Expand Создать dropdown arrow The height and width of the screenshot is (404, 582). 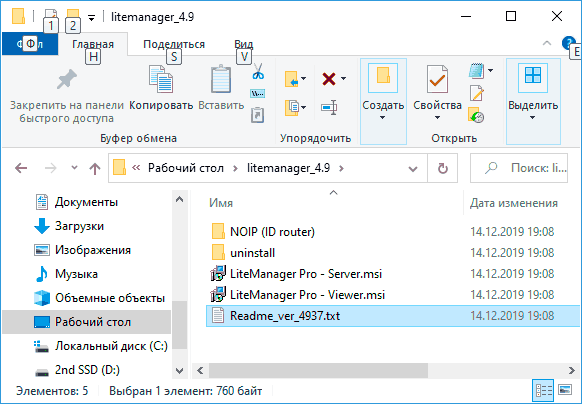coord(383,118)
